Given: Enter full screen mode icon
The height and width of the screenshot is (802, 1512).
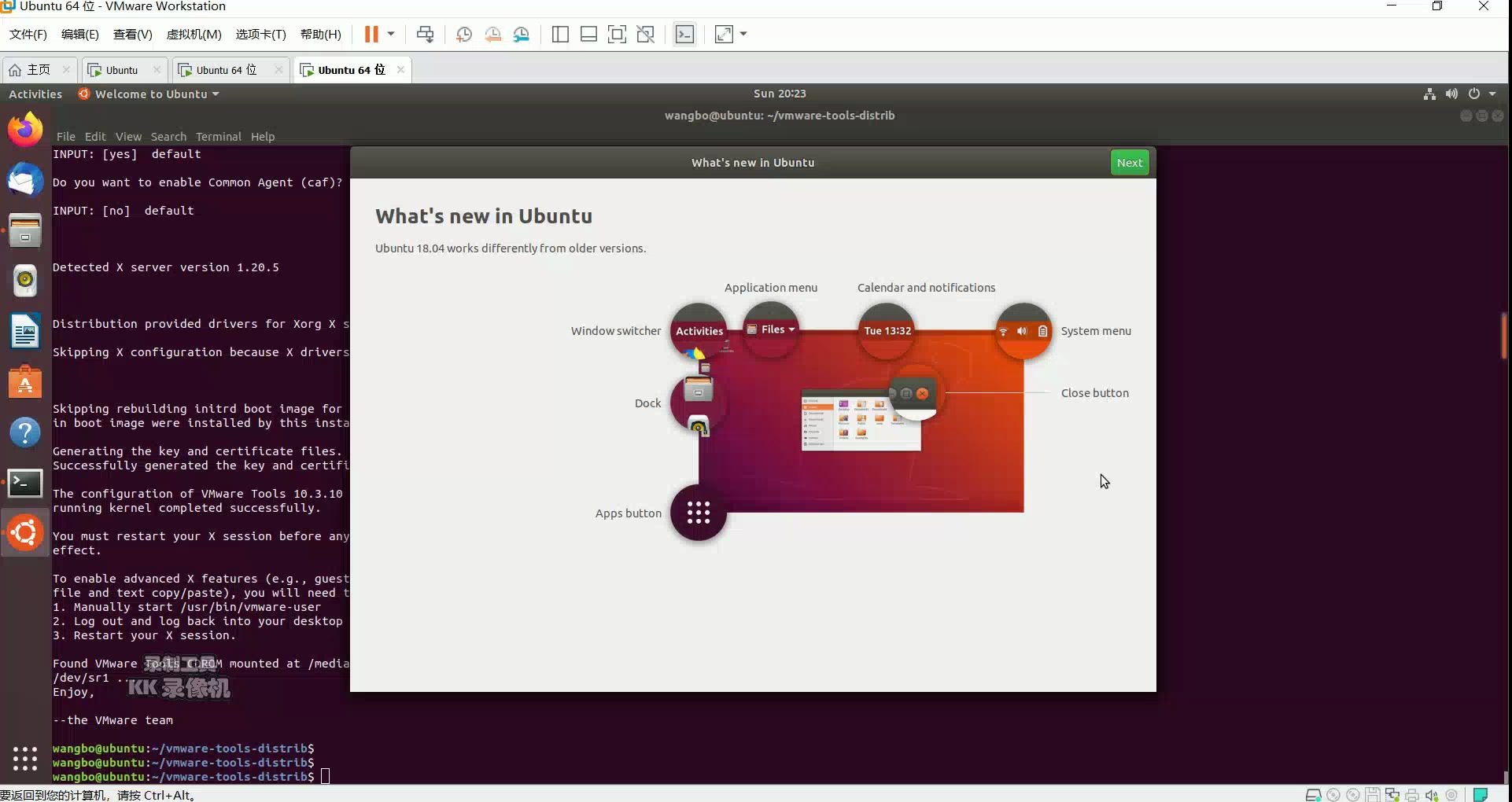Looking at the screenshot, I should (x=618, y=34).
